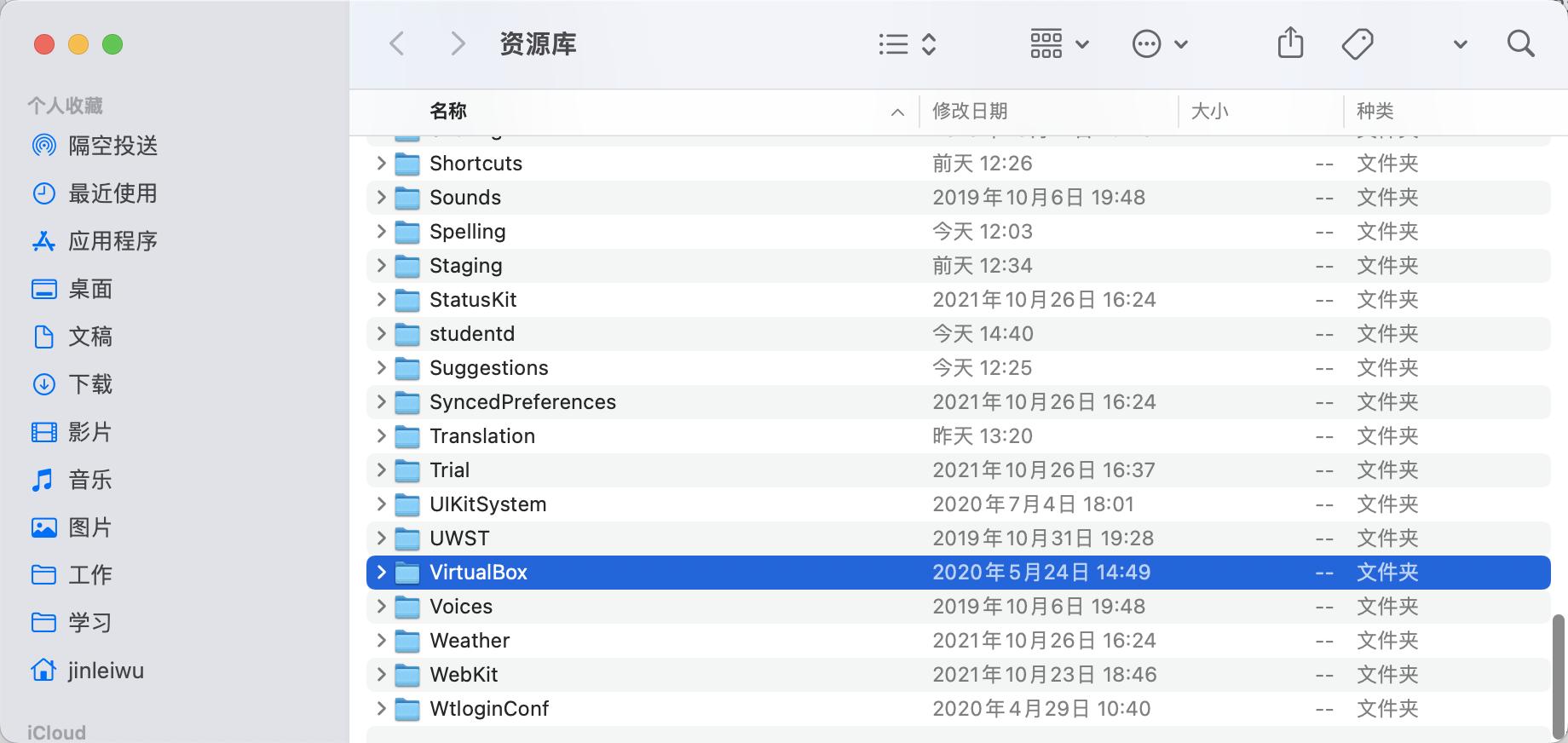
Task: Sort by the 名称 column header
Action: (448, 111)
